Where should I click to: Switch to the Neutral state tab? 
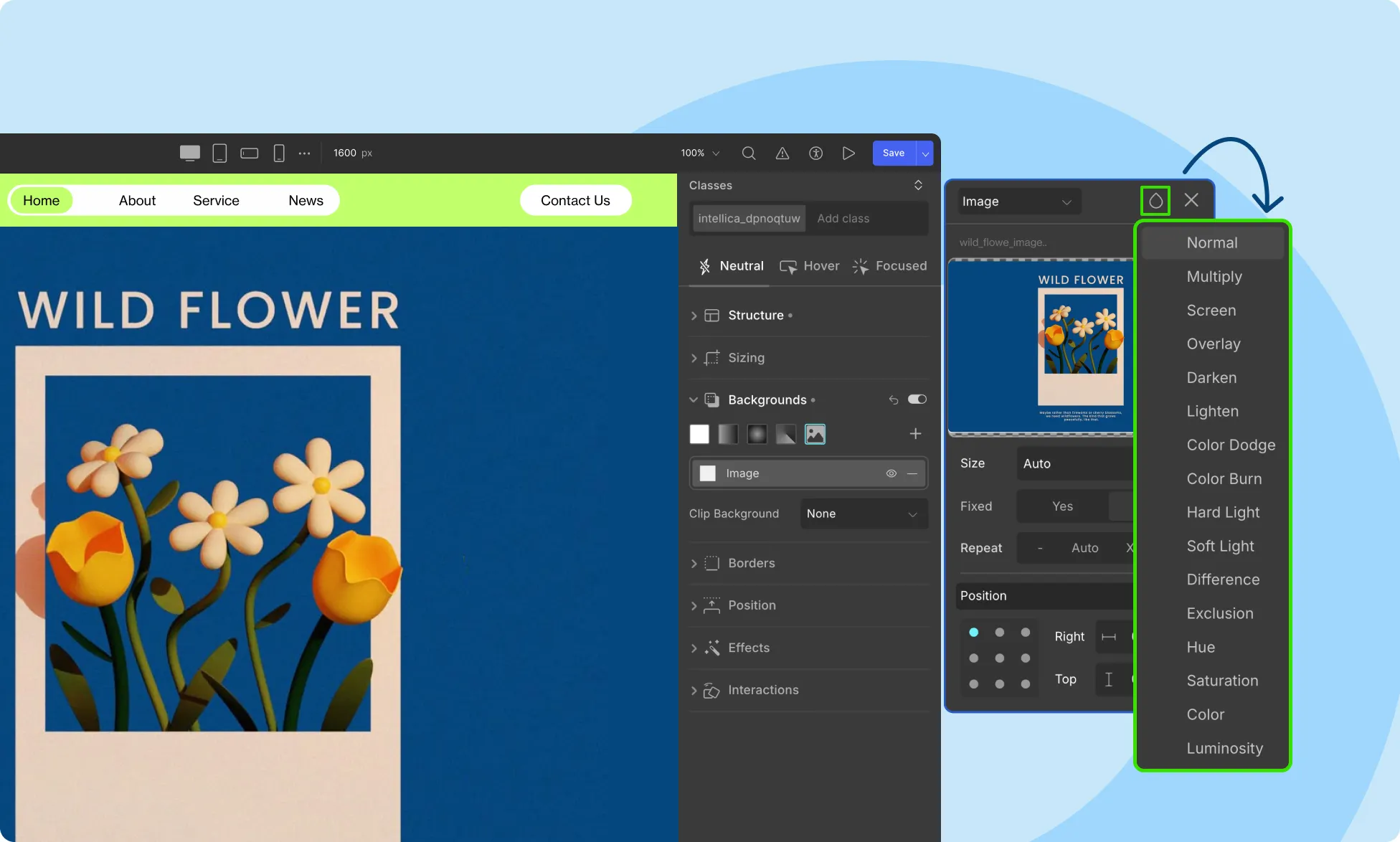point(731,266)
